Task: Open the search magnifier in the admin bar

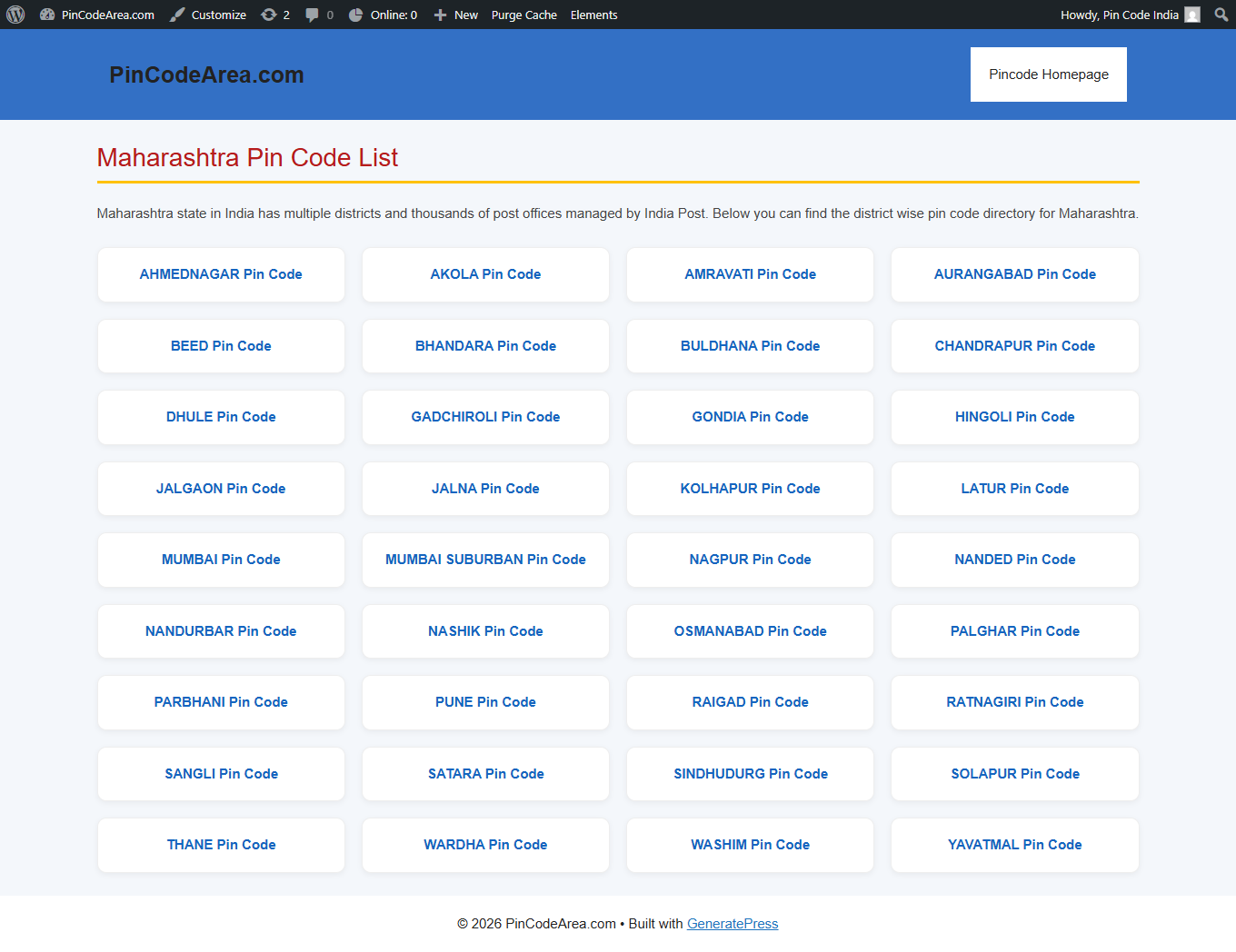Action: click(x=1221, y=15)
